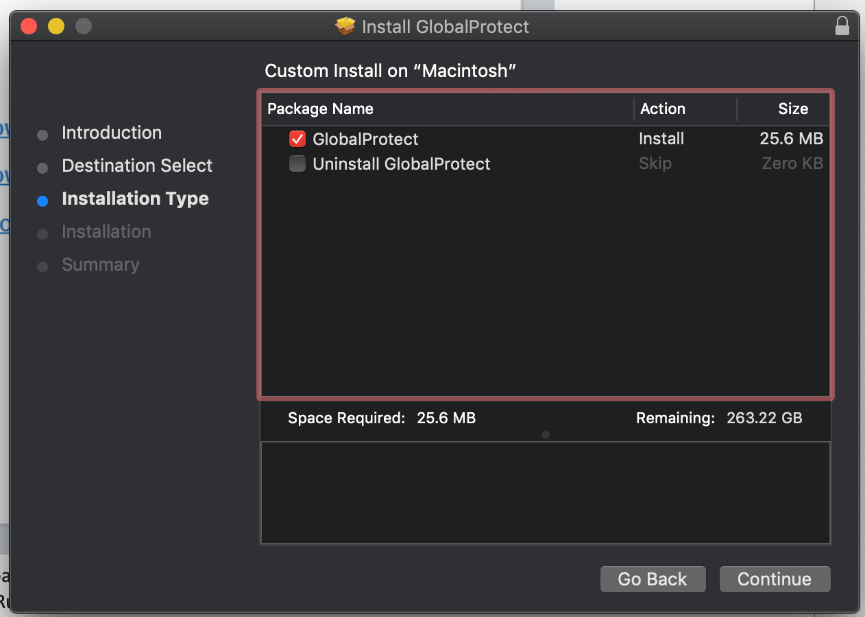
Task: Proceed with the Continue button
Action: 775,579
